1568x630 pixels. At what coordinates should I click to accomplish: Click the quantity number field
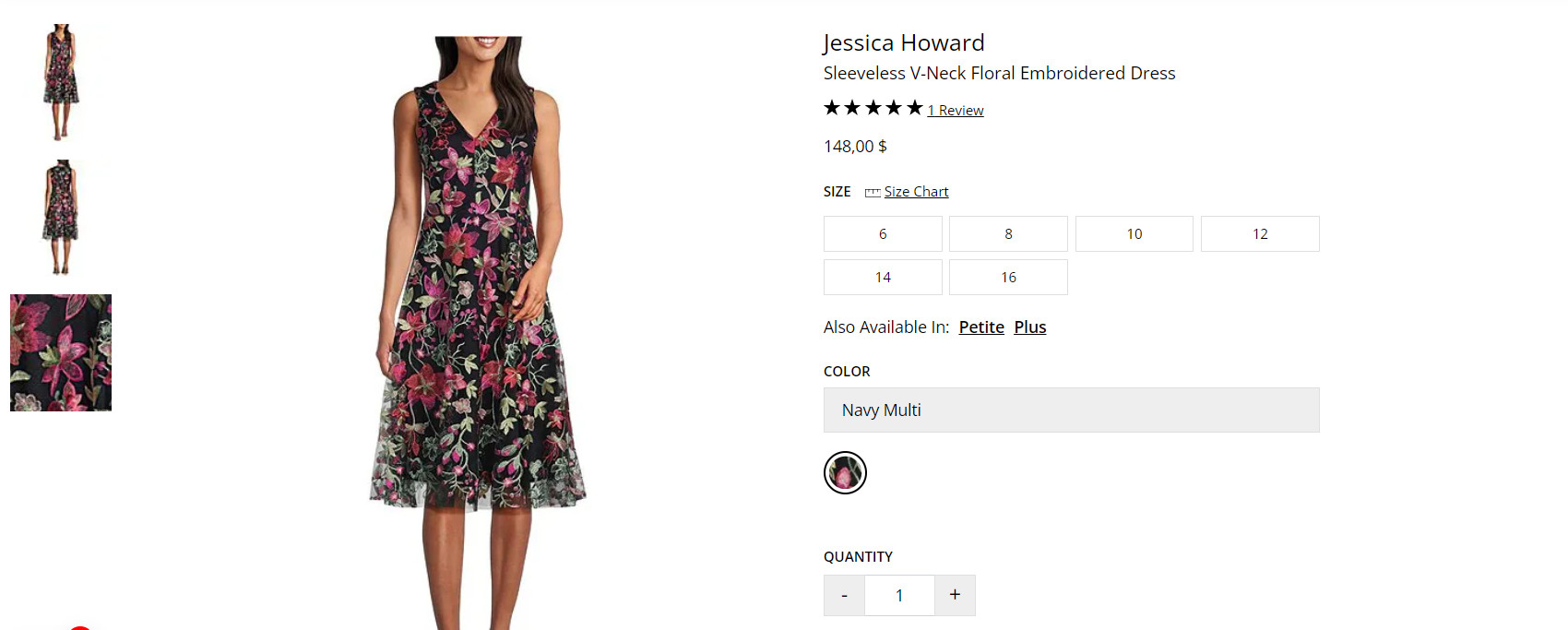(899, 596)
